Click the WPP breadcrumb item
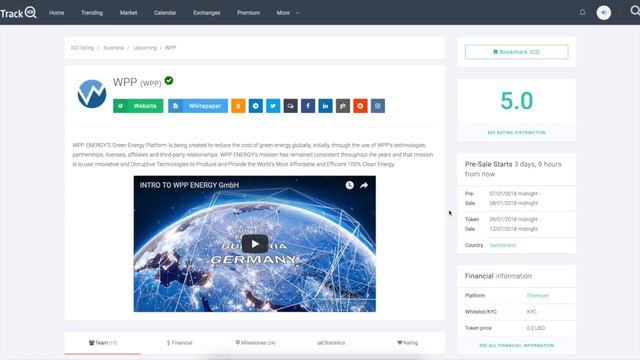This screenshot has height=360, width=640. [x=171, y=48]
